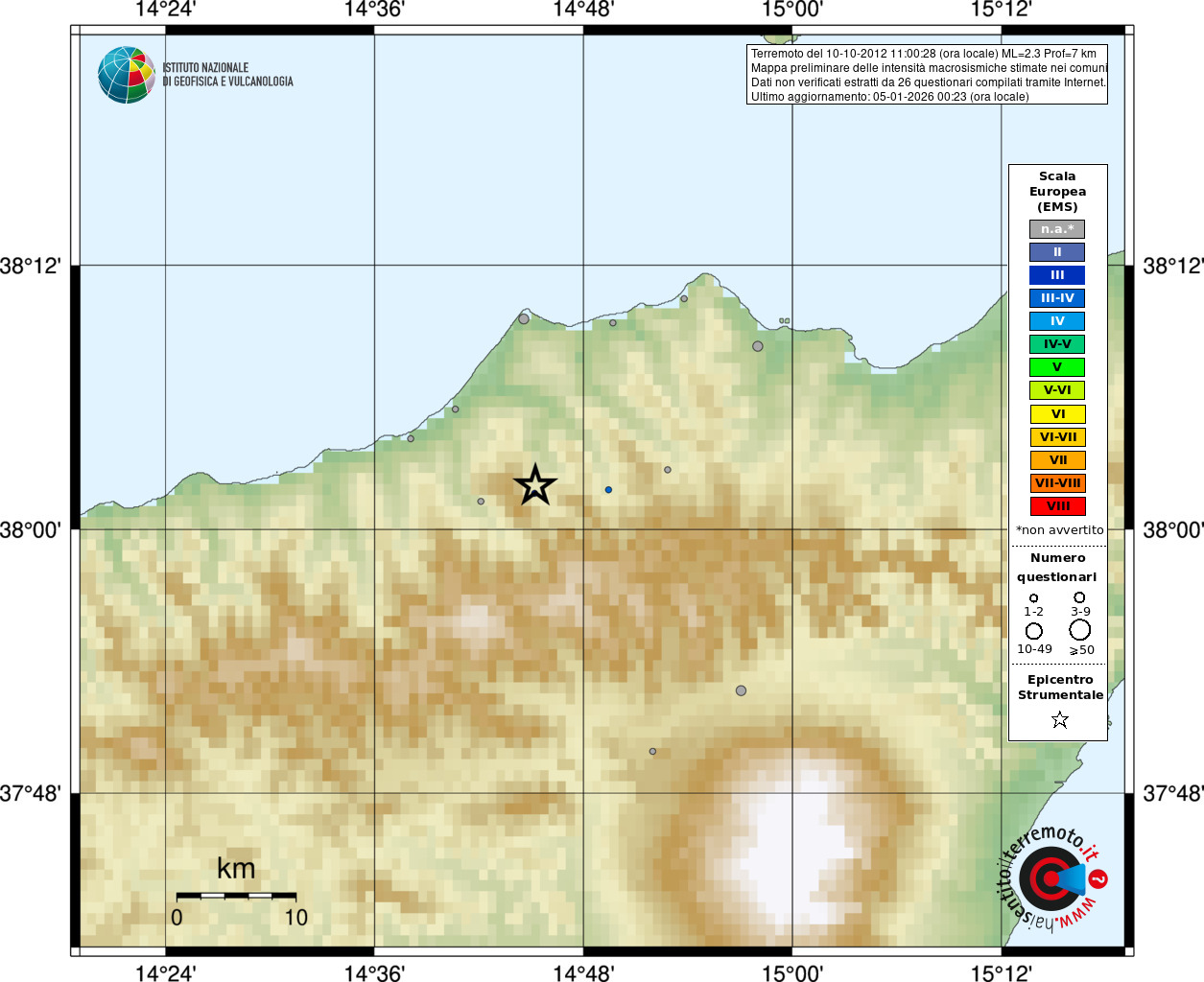Select the small gray dot northwest of Etna's summit
Image resolution: width=1204 pixels, height=982 pixels.
[652, 752]
